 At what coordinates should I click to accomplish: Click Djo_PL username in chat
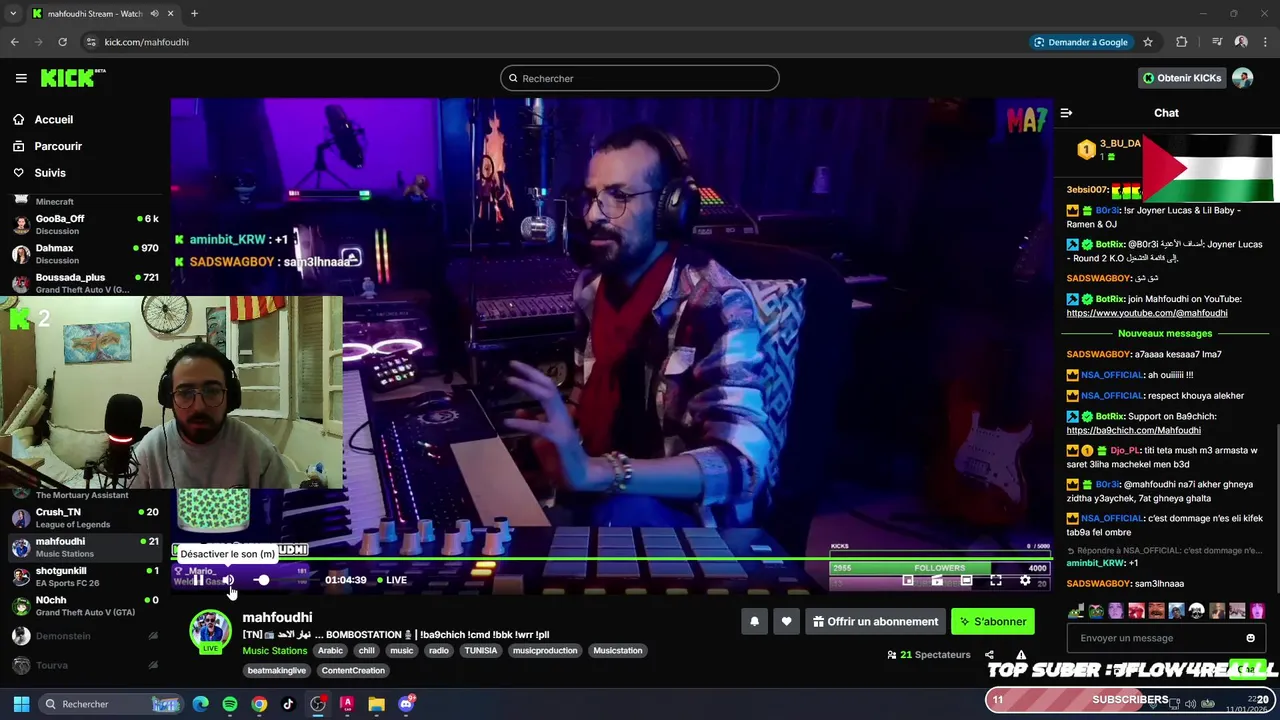[1125, 450]
